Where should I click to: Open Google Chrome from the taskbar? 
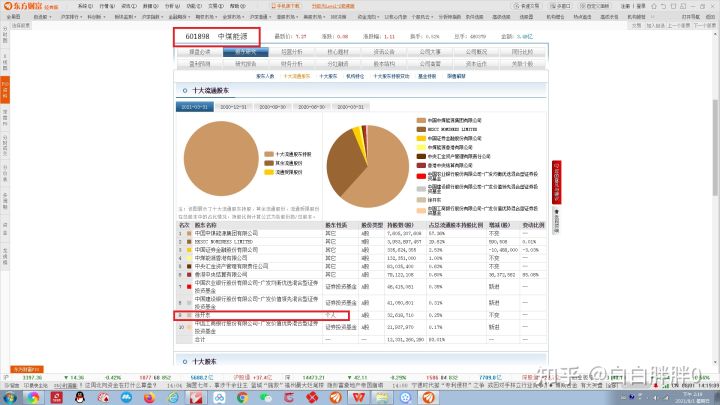point(242,398)
